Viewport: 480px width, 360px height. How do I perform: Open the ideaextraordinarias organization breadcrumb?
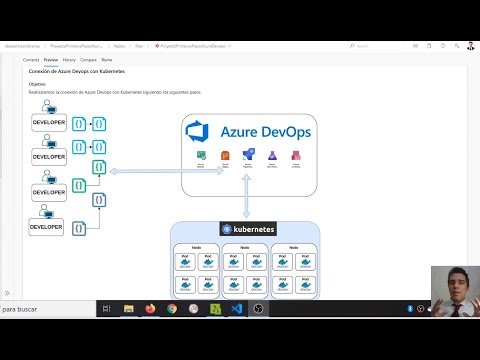tap(22, 46)
